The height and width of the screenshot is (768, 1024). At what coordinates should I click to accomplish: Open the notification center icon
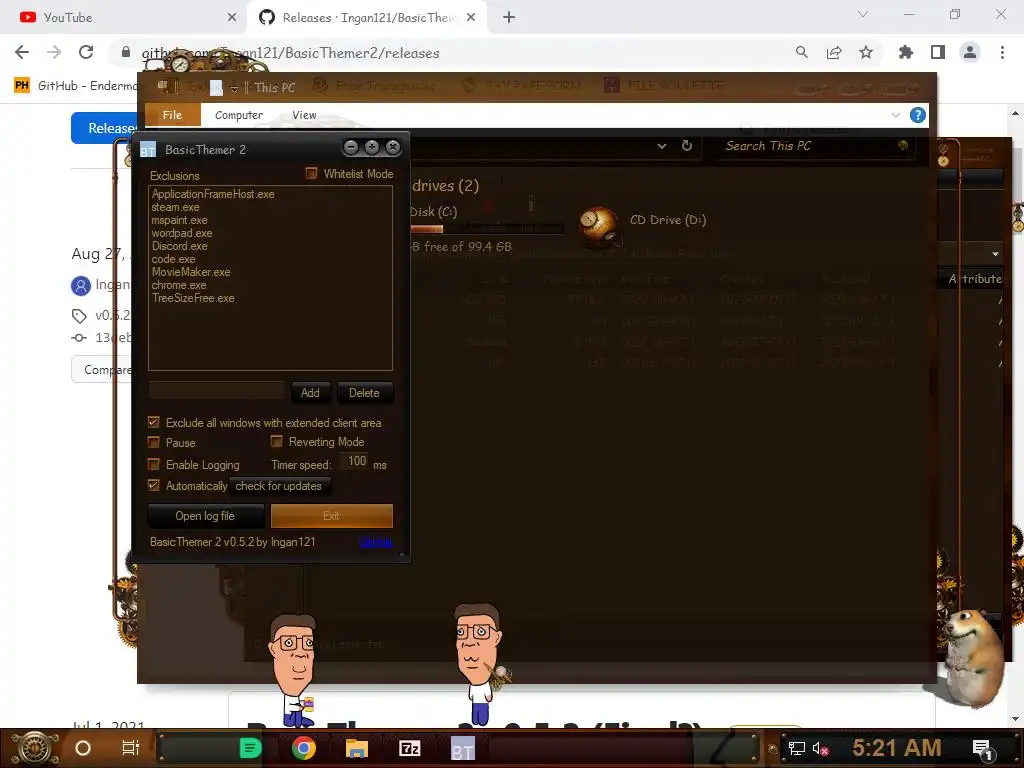(x=982, y=749)
